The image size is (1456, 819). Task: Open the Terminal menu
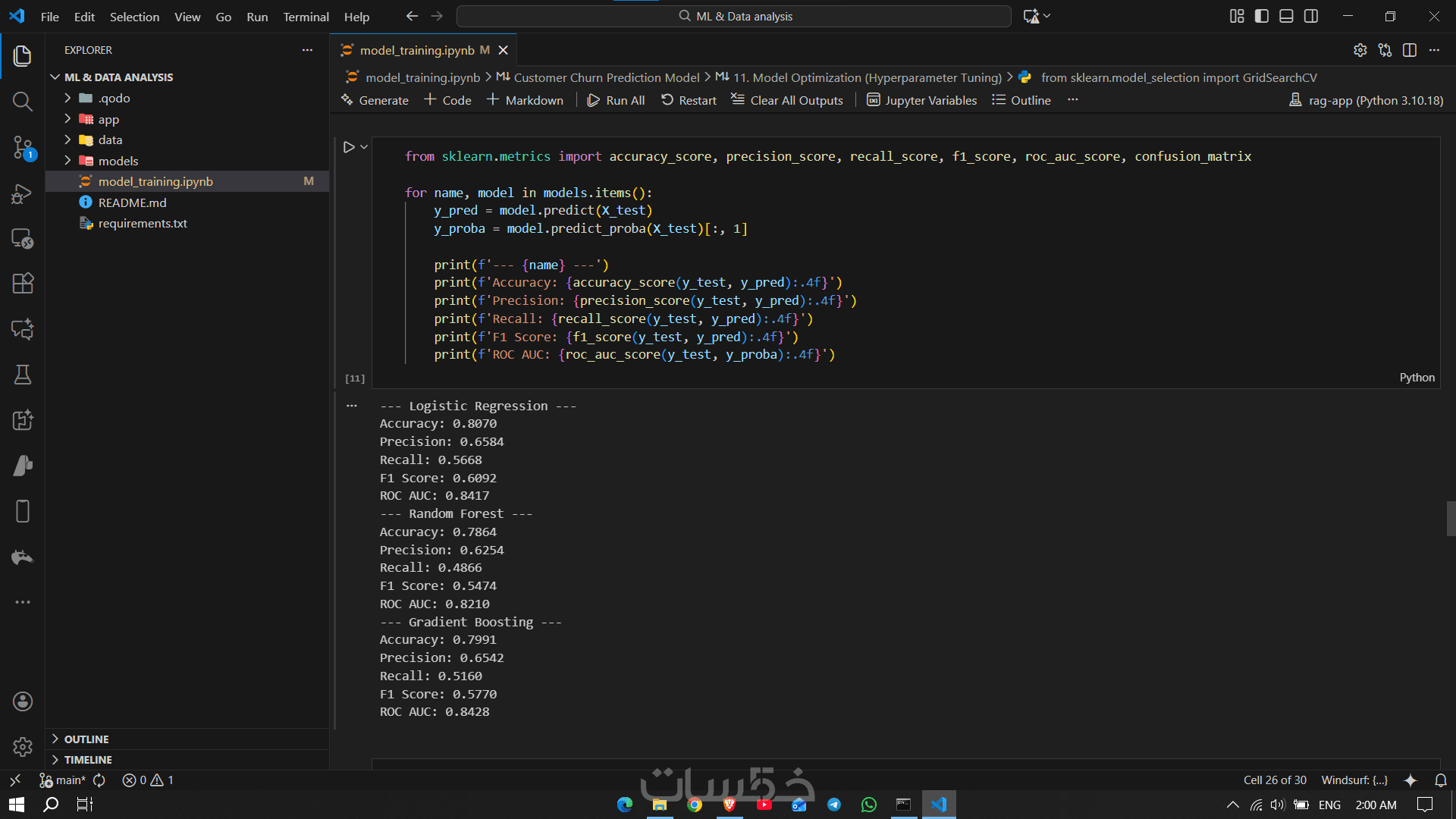306,17
